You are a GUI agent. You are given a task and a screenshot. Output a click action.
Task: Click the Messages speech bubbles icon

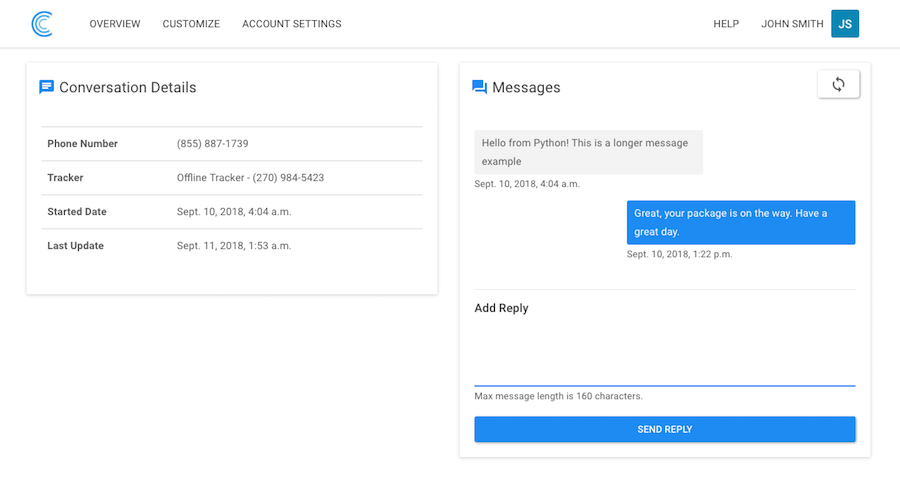[x=480, y=87]
